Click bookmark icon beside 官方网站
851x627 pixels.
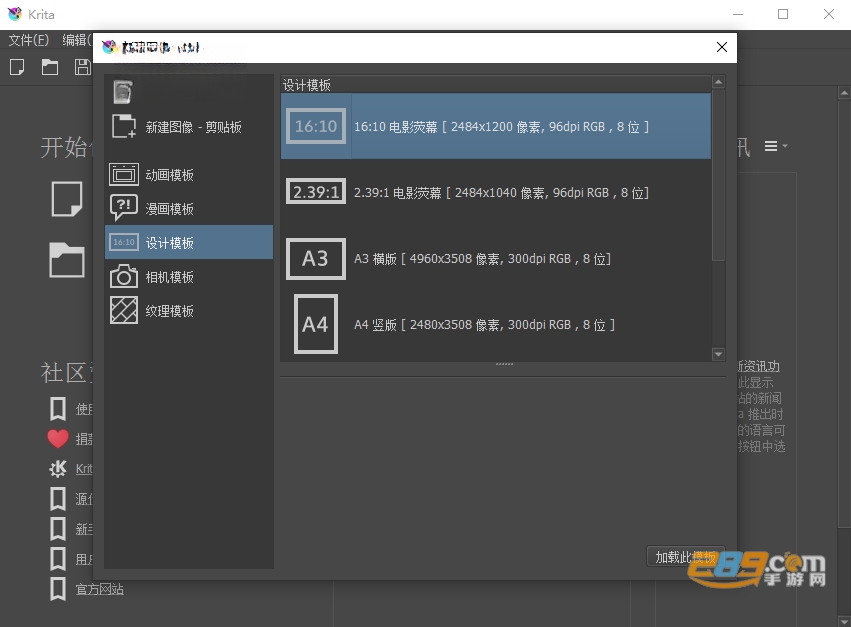tap(58, 589)
